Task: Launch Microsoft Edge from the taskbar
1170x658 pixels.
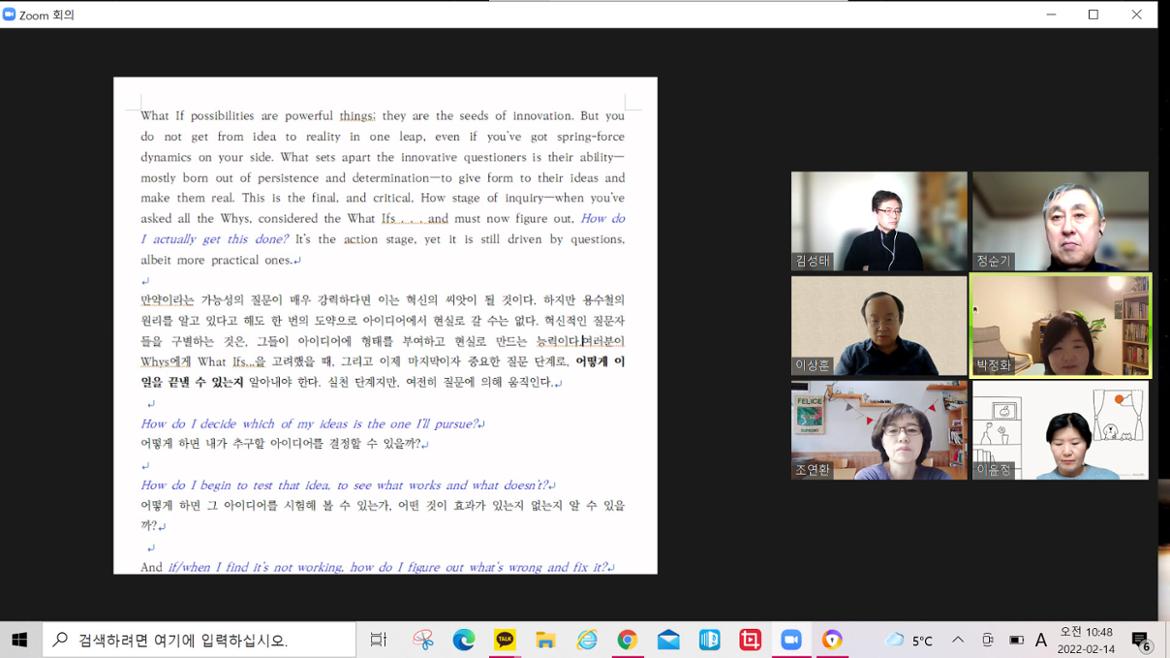Action: pos(464,640)
